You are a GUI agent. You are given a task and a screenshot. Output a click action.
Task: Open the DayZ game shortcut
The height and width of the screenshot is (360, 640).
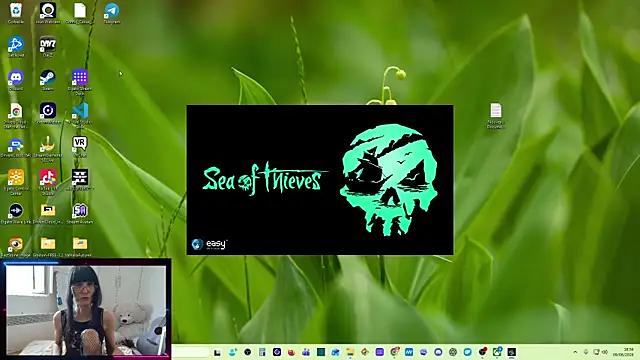coord(48,46)
